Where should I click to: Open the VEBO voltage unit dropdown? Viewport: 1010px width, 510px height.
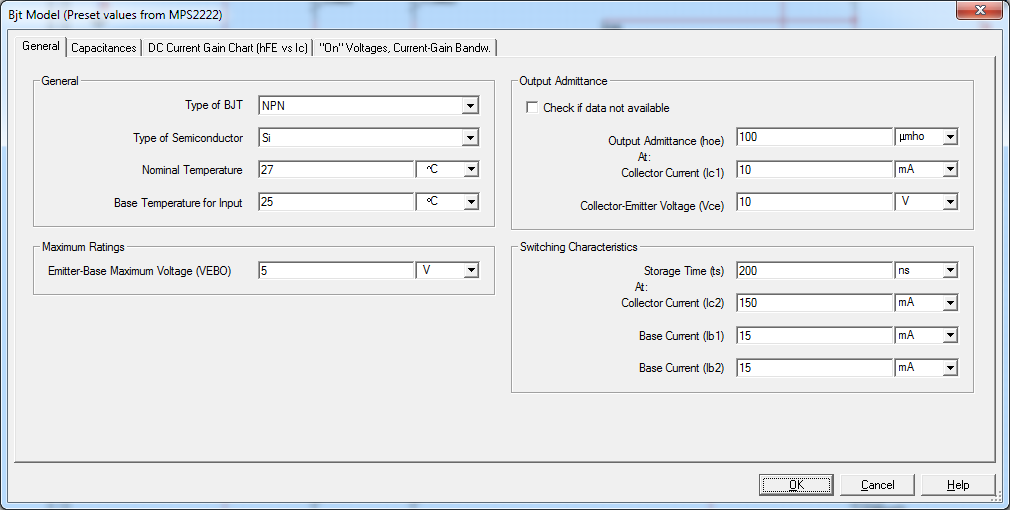tap(471, 270)
